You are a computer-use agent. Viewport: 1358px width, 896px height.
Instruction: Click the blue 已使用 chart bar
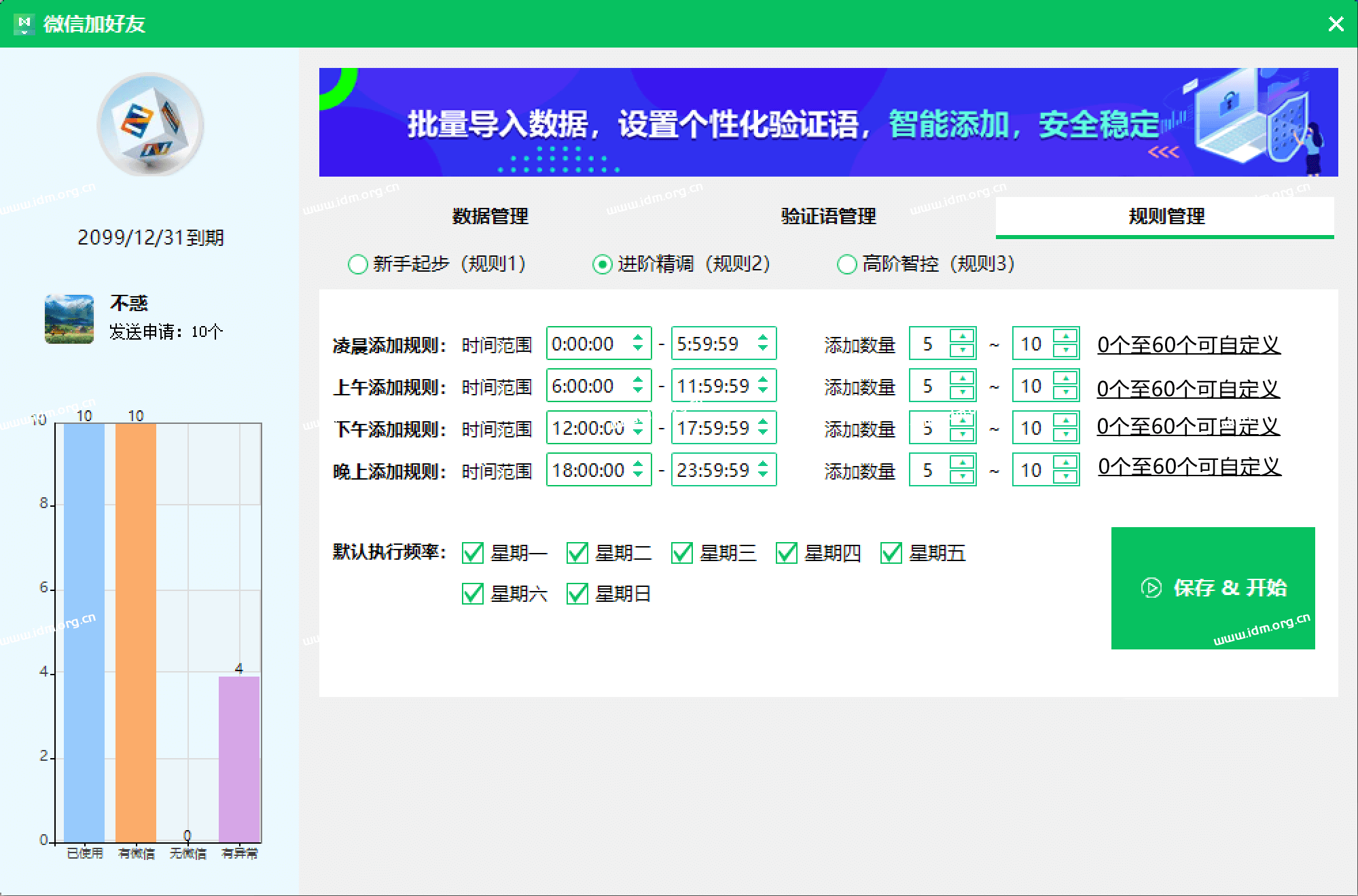(84, 632)
